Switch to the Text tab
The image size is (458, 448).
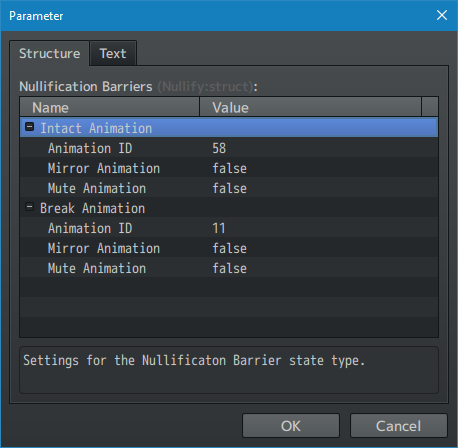(x=113, y=53)
